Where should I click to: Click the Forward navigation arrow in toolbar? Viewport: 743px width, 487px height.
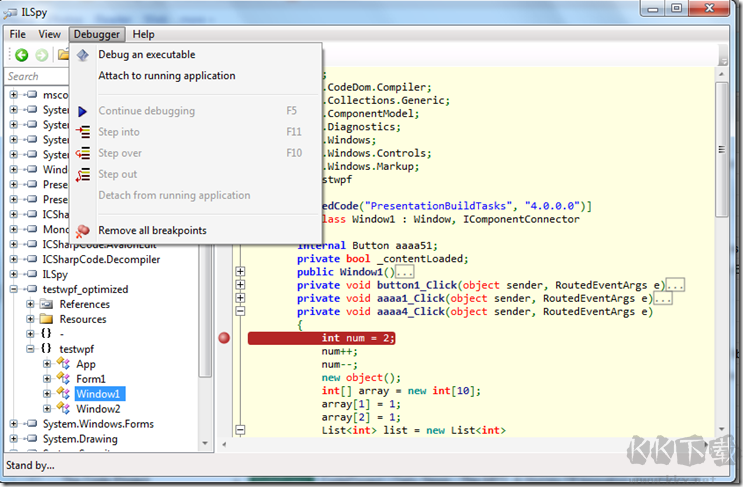coord(41,55)
